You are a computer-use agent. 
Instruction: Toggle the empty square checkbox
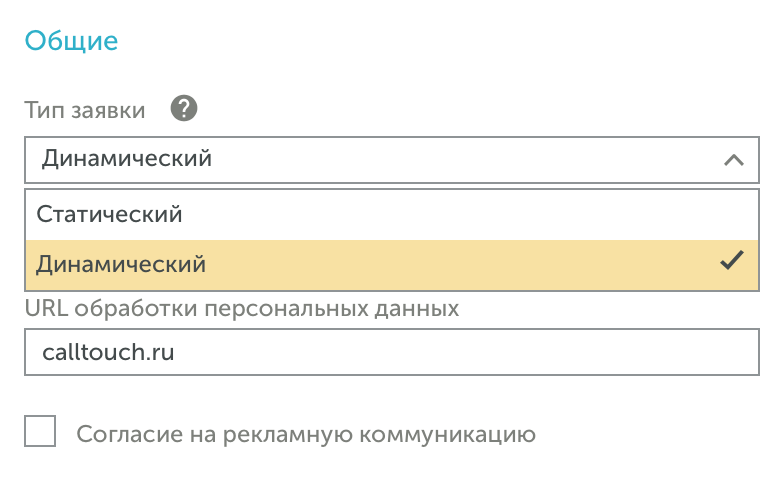pyautogui.click(x=41, y=433)
